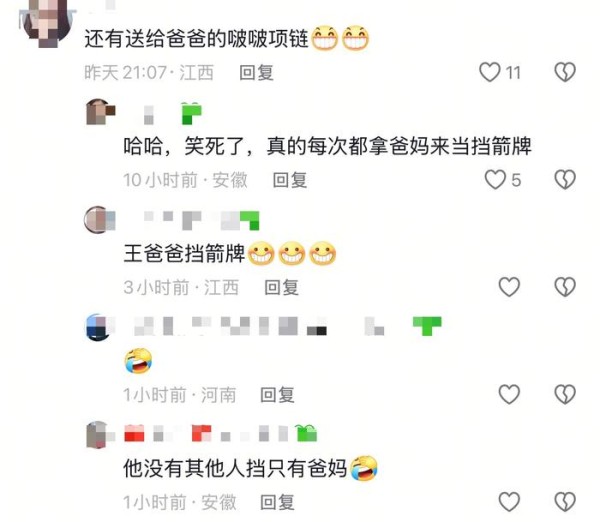The image size is (600, 522).
Task: Open avatar of the 河南 emoji commenter
Action: point(99,327)
